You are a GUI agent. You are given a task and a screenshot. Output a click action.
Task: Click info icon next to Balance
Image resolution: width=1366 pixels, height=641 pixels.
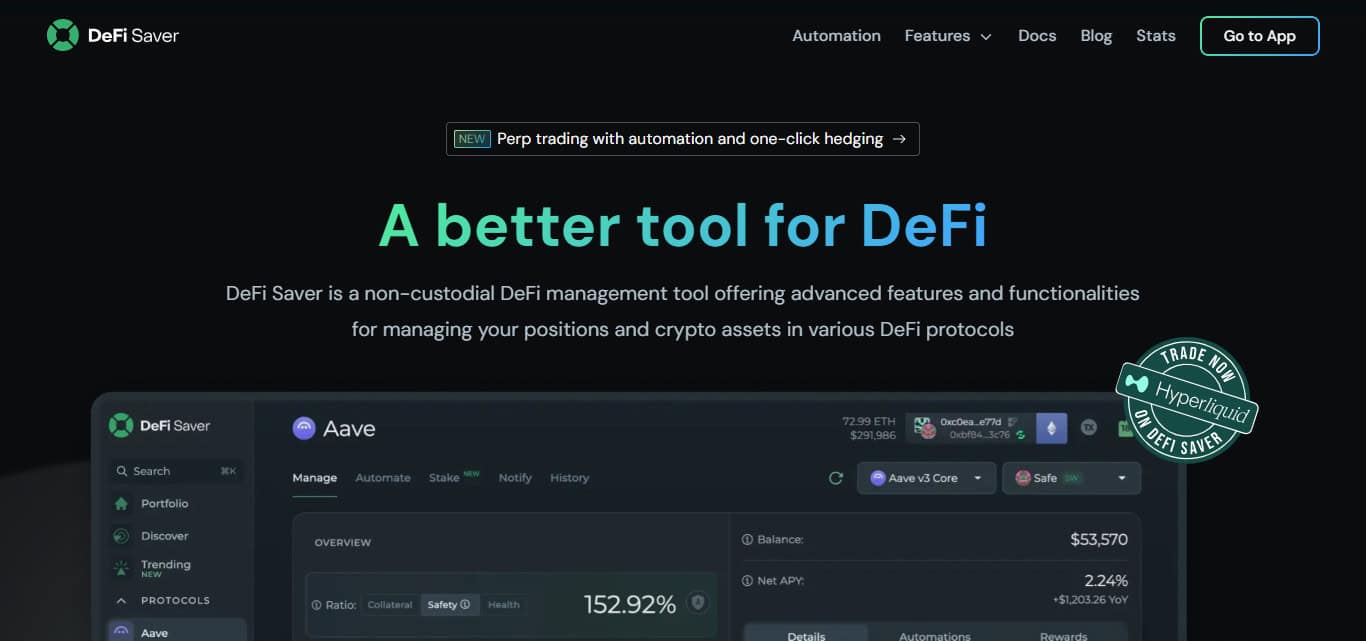pyautogui.click(x=747, y=540)
